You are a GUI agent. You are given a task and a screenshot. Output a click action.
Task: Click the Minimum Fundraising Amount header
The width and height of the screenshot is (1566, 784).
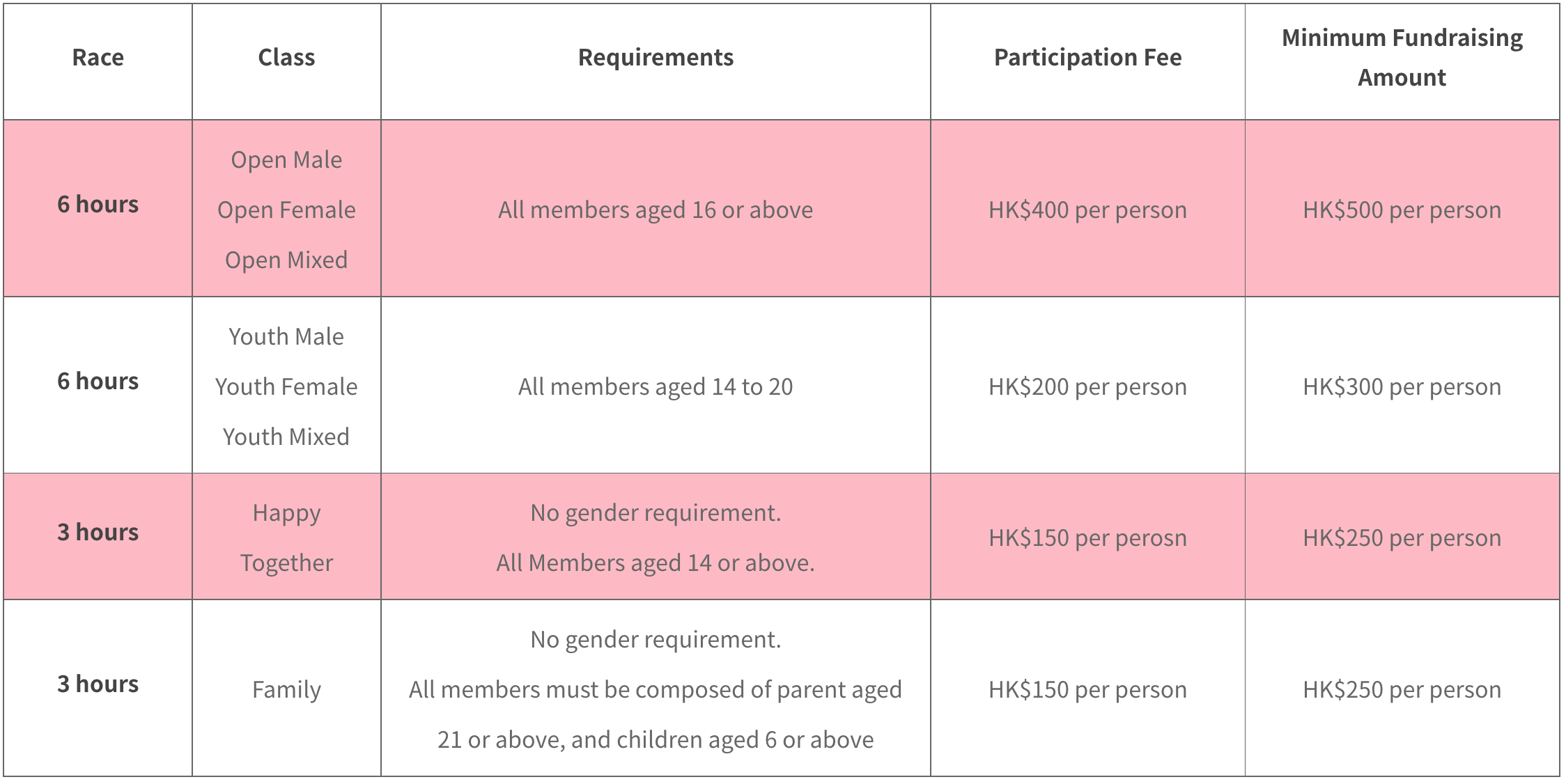tap(1402, 57)
